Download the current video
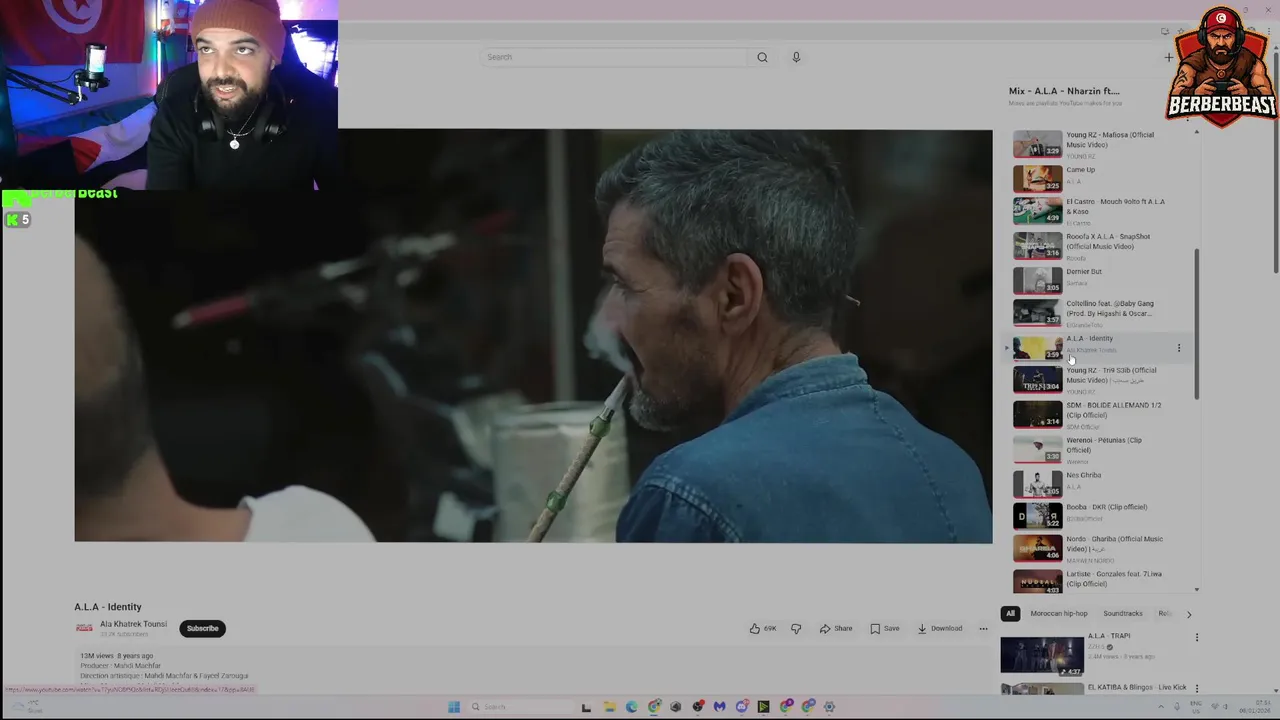Viewport: 1280px width, 720px height. (x=940, y=629)
